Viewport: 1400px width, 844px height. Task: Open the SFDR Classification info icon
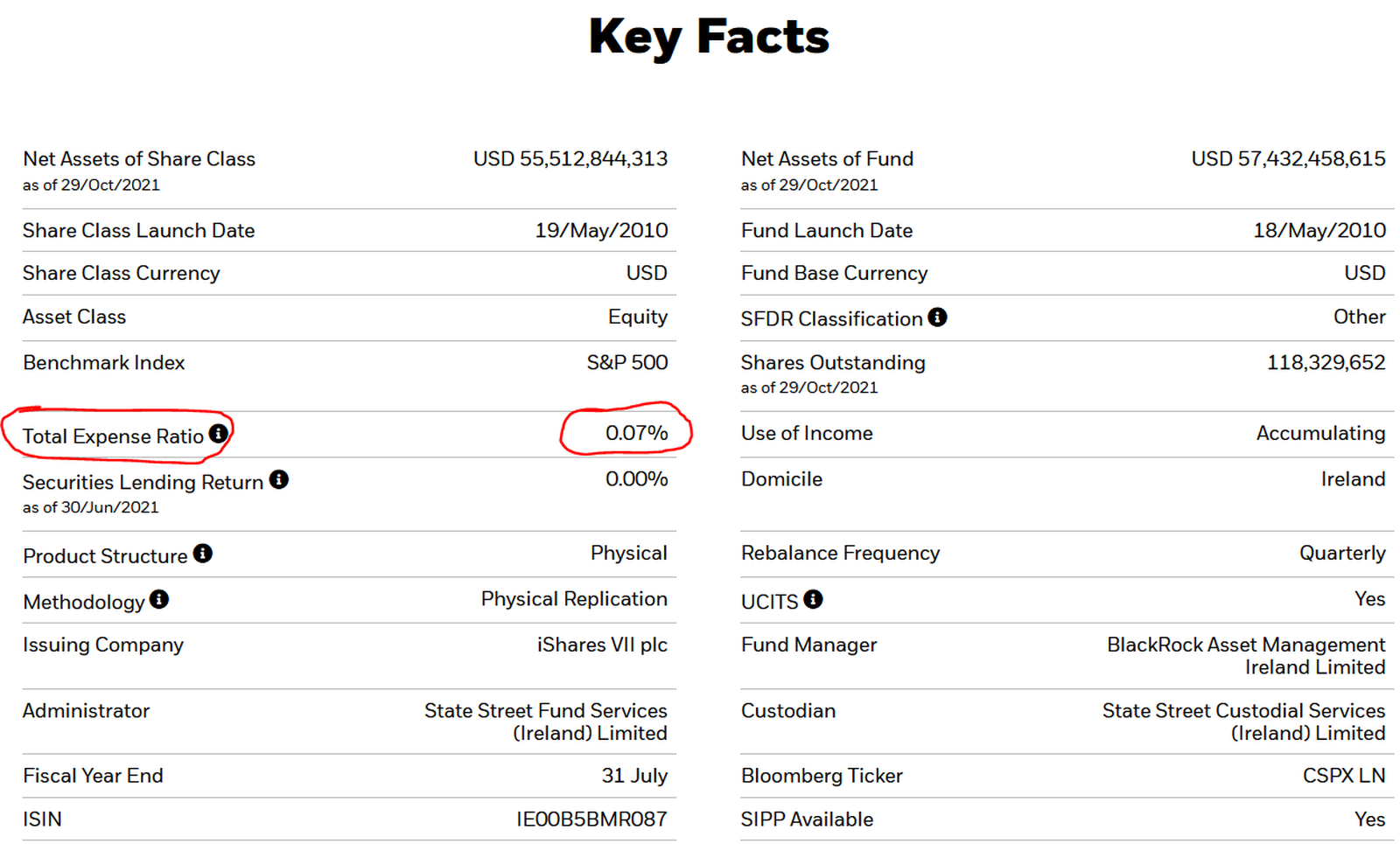pyautogui.click(x=937, y=317)
